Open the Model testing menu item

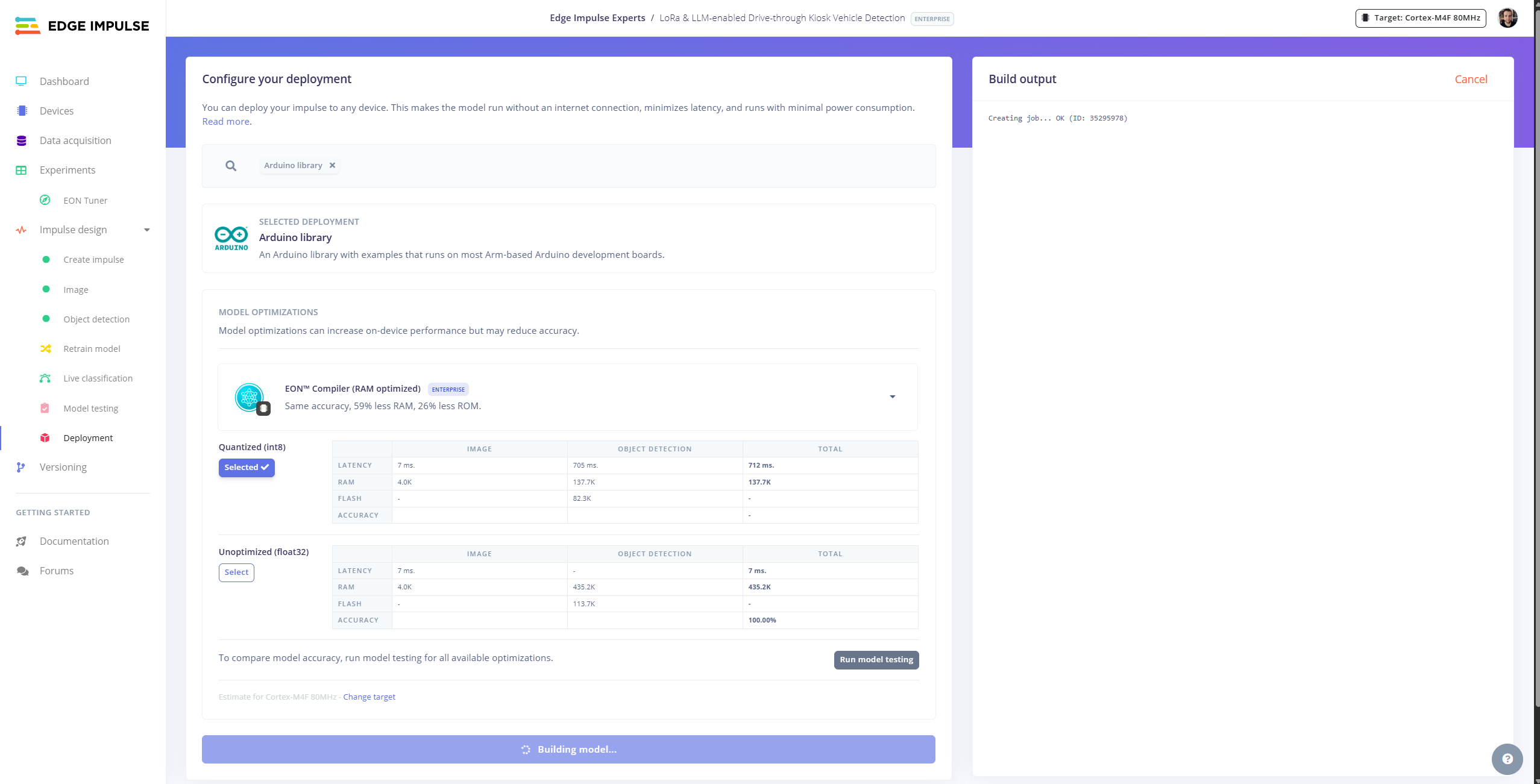coord(90,409)
